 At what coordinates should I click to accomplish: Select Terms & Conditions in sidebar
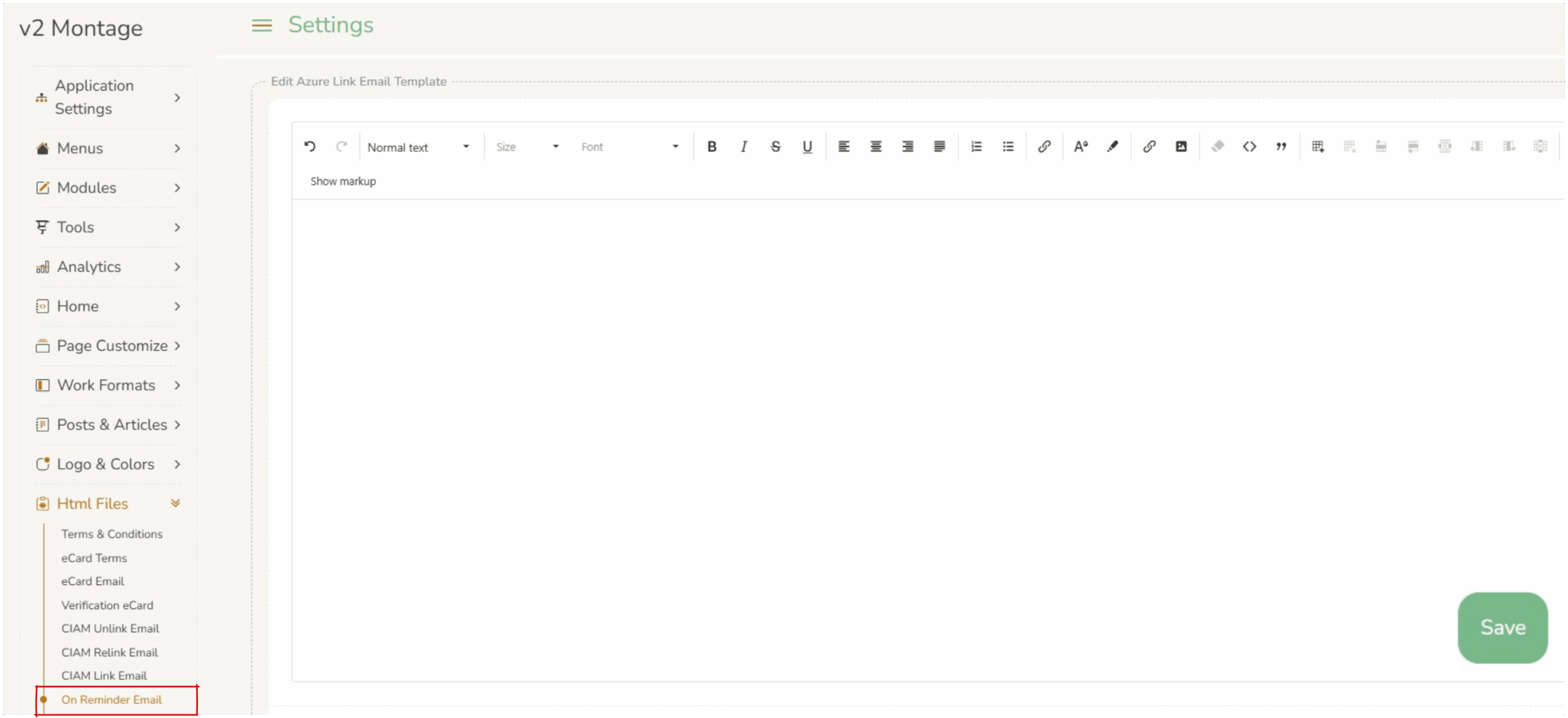pos(112,534)
